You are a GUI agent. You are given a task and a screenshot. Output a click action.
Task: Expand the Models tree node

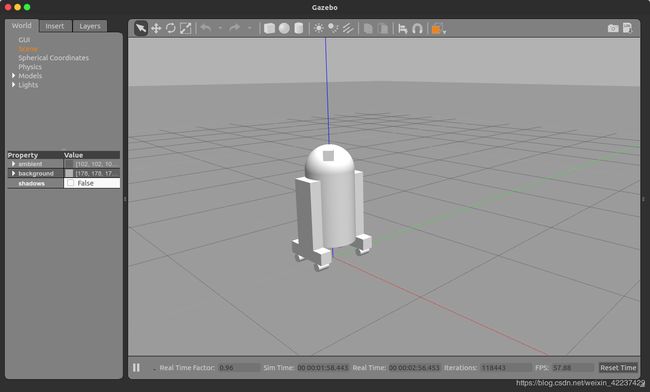[x=13, y=76]
